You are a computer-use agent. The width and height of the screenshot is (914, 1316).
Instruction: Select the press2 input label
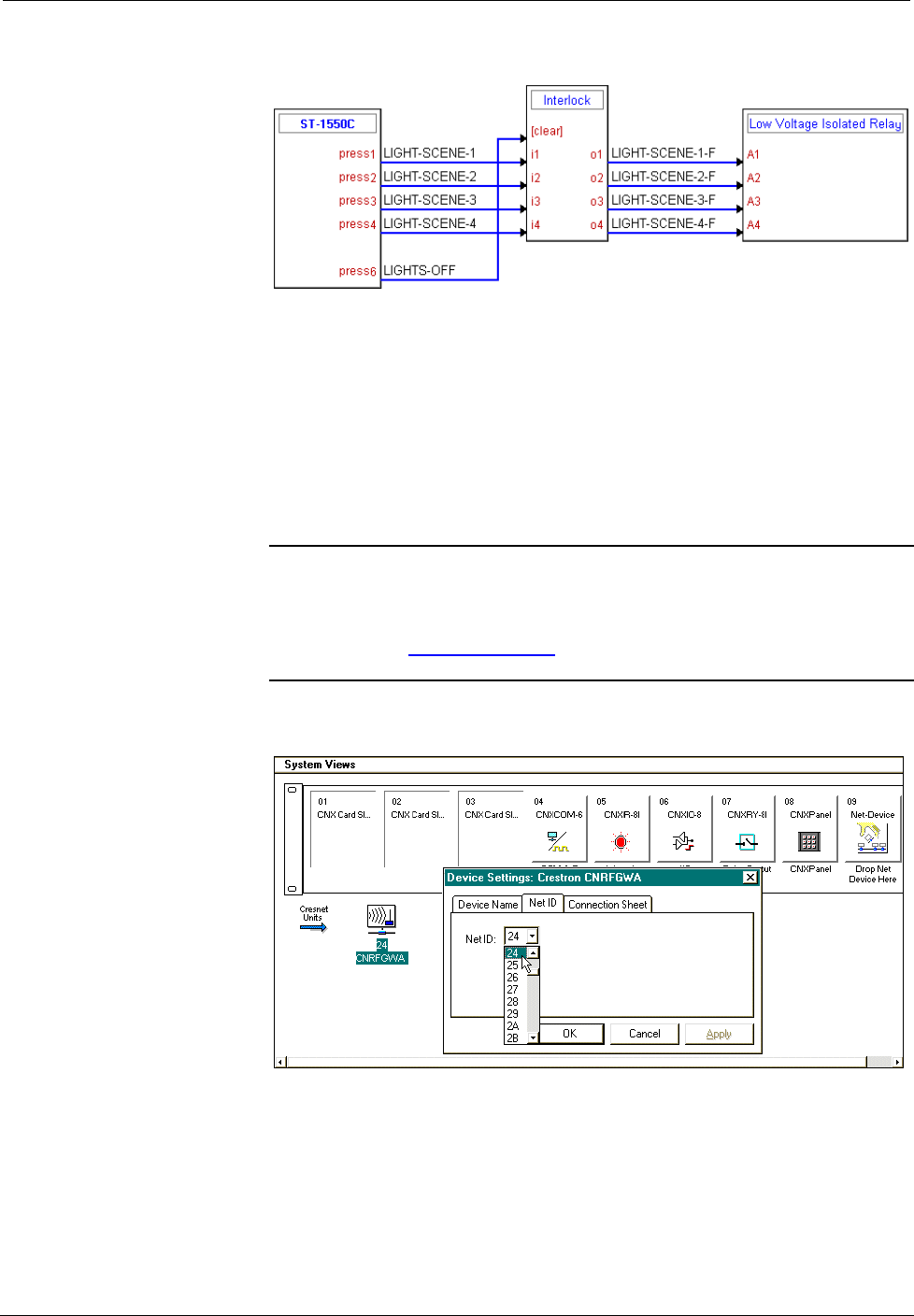click(357, 177)
